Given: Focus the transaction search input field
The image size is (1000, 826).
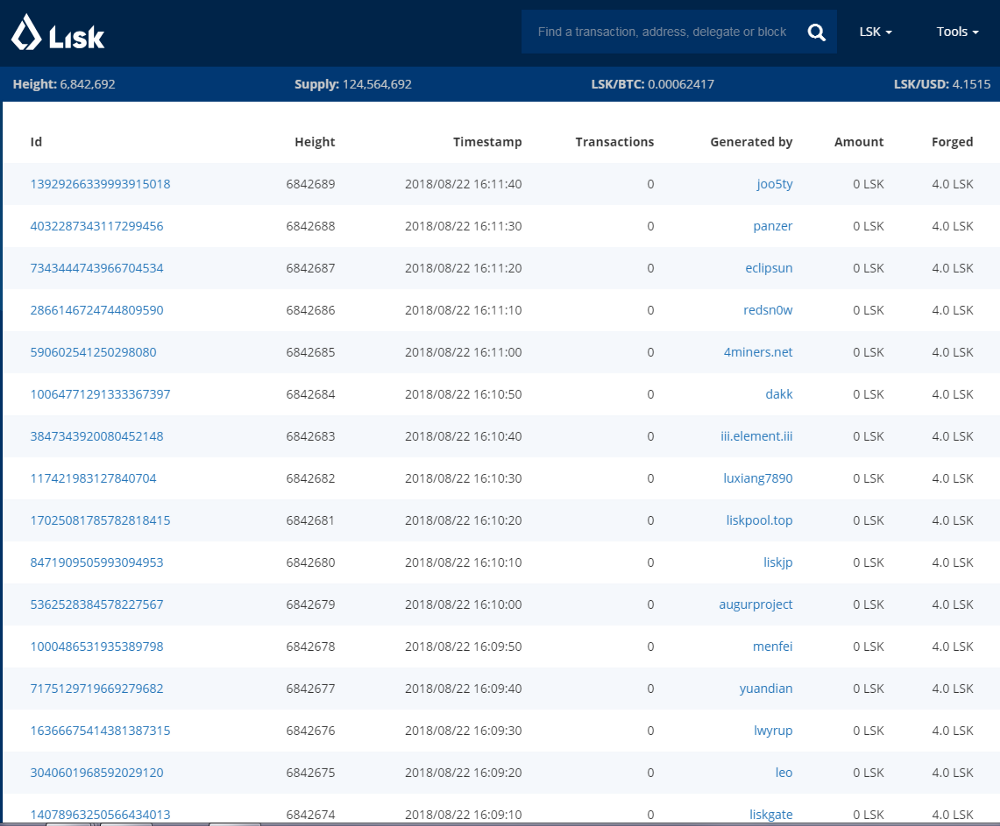Looking at the screenshot, I should tap(662, 32).
